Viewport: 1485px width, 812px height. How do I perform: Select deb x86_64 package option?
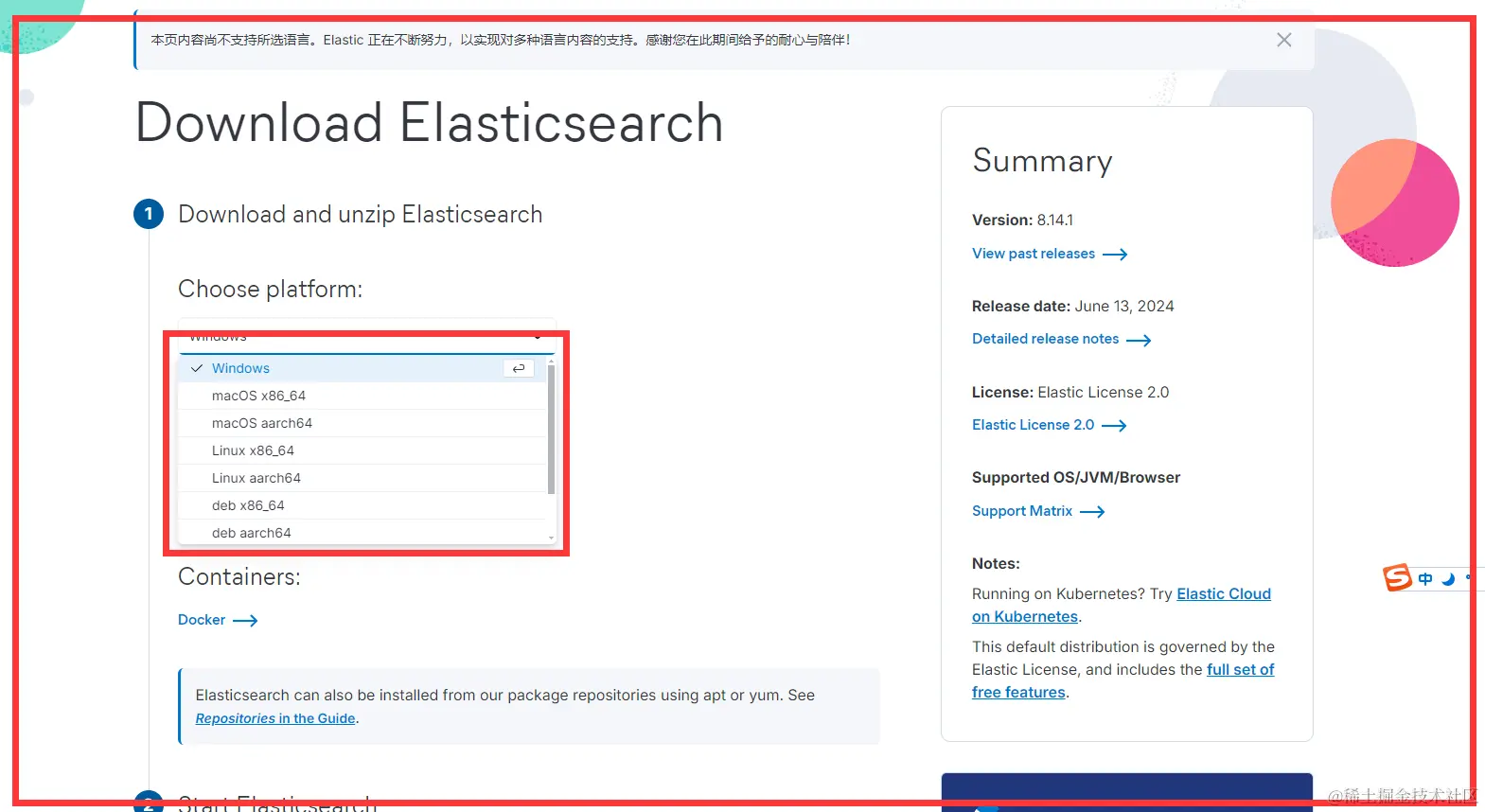click(362, 505)
